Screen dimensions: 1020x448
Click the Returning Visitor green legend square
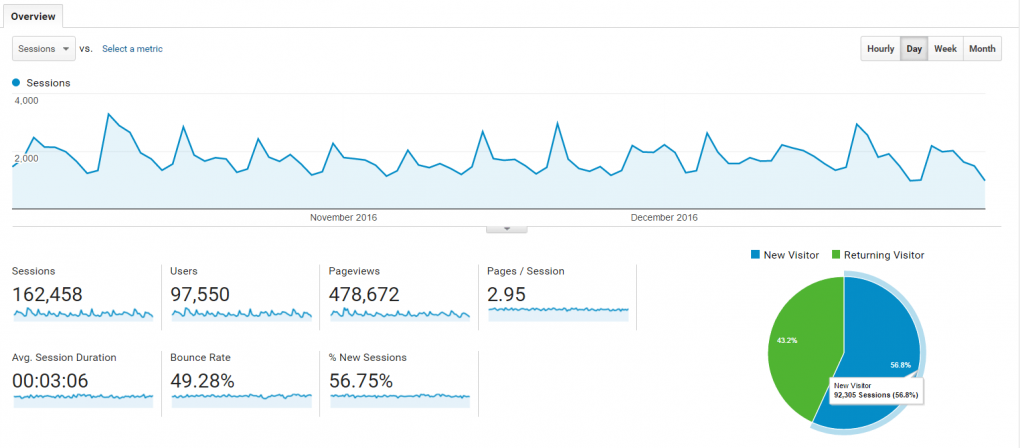tap(835, 255)
